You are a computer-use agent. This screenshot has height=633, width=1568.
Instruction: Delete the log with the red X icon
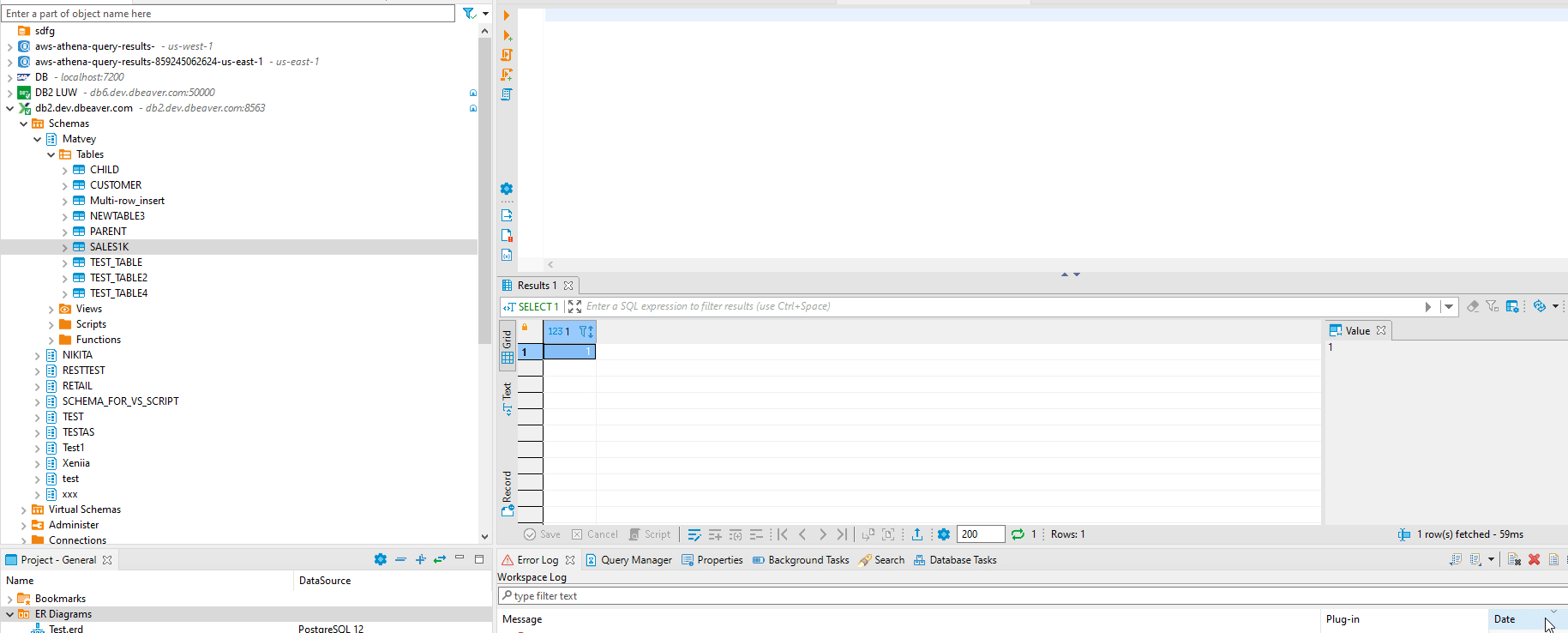(1535, 559)
